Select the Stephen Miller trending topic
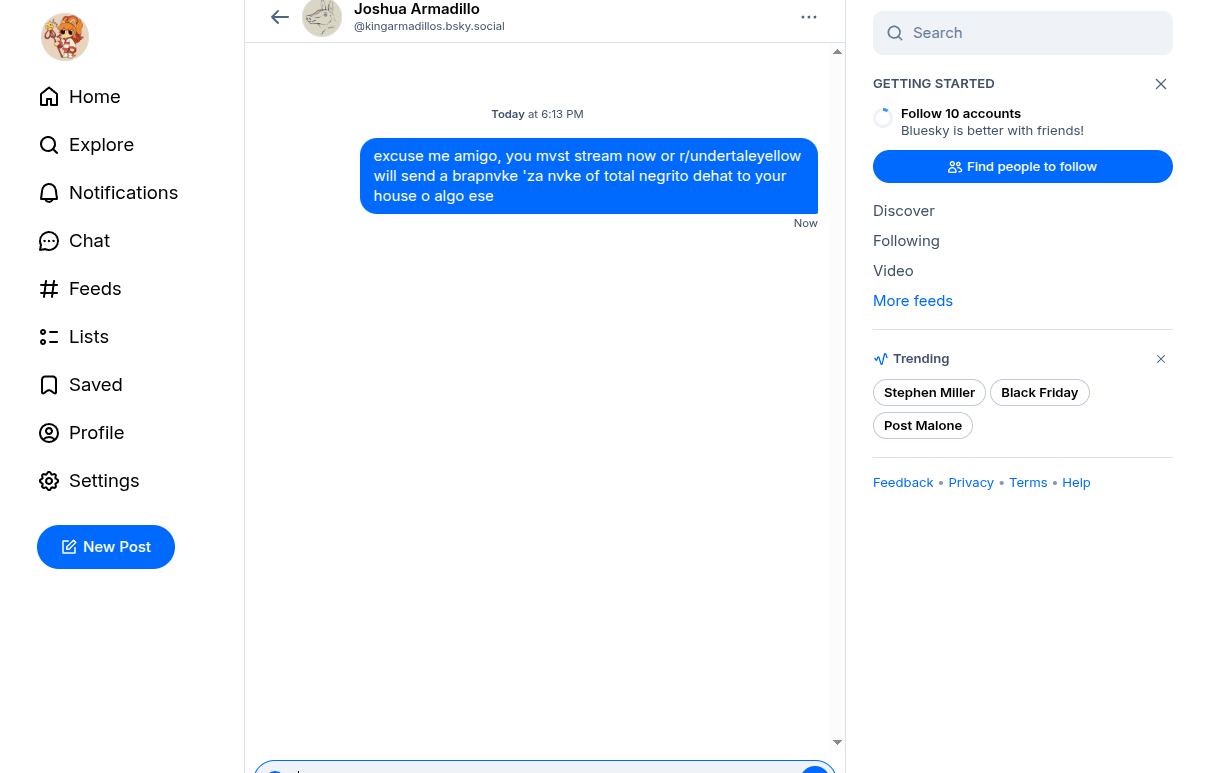This screenshot has width=1232, height=773. tap(929, 393)
